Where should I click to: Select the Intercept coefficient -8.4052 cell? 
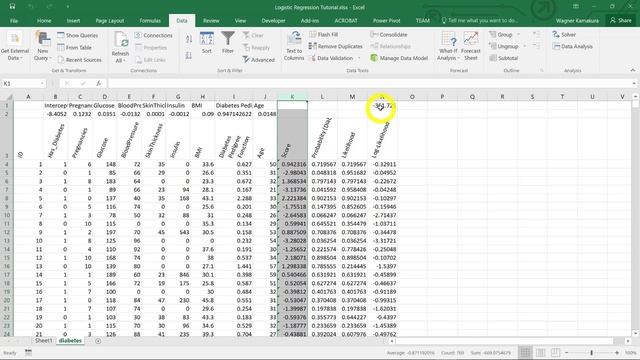(56, 114)
